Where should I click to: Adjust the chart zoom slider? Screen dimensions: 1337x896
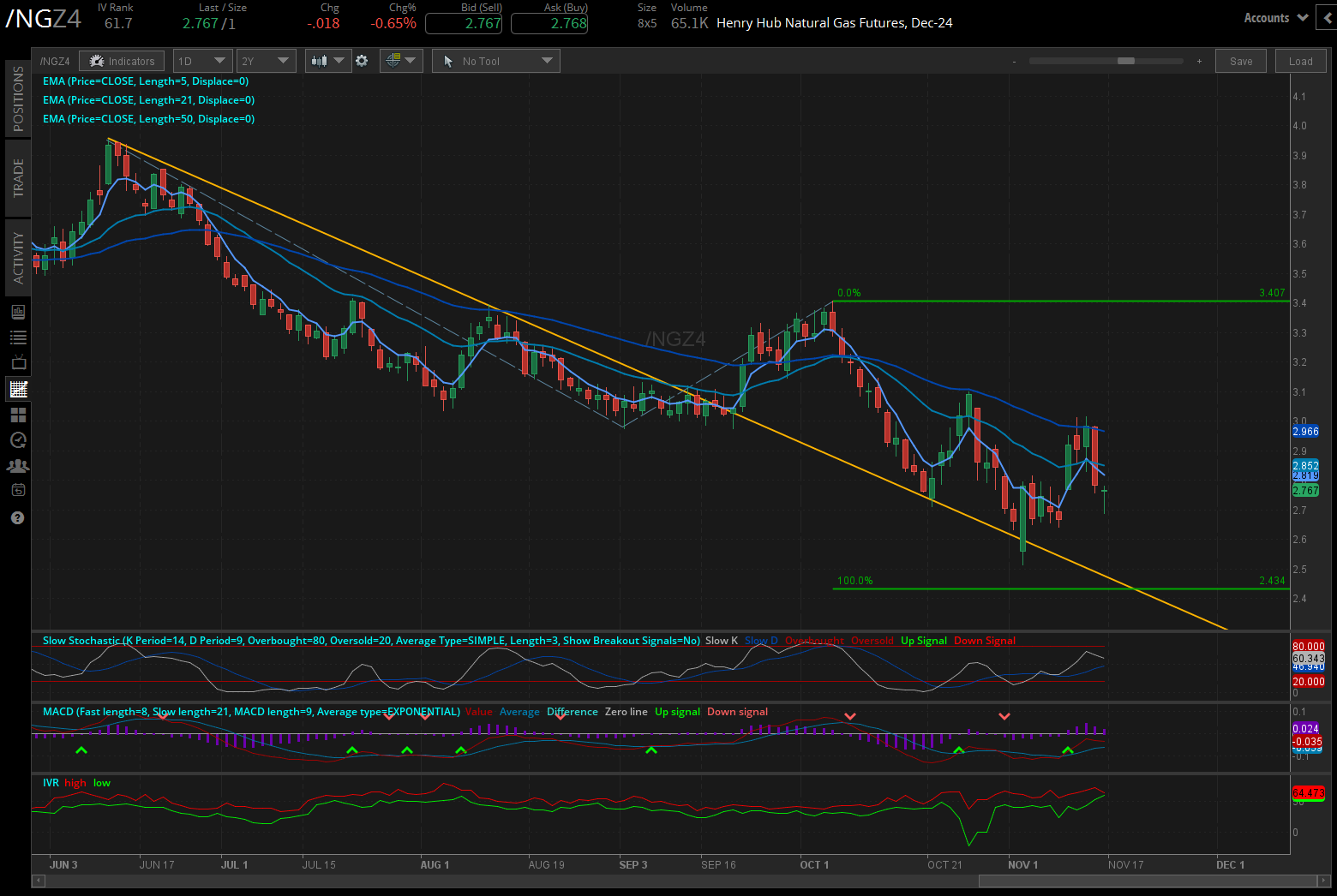pos(1128,61)
